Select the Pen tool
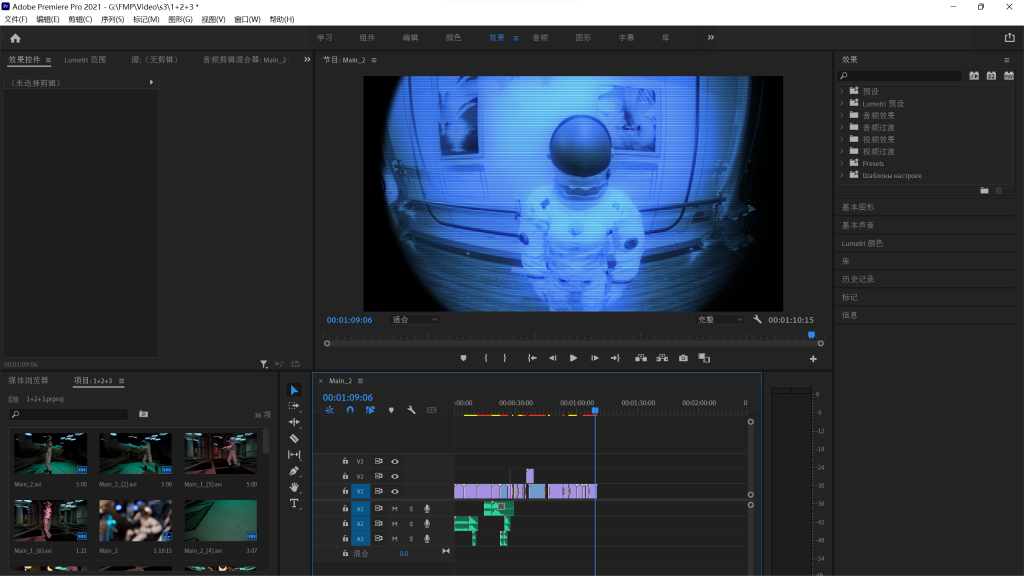Screen dimensions: 1024x576 tap(294, 471)
